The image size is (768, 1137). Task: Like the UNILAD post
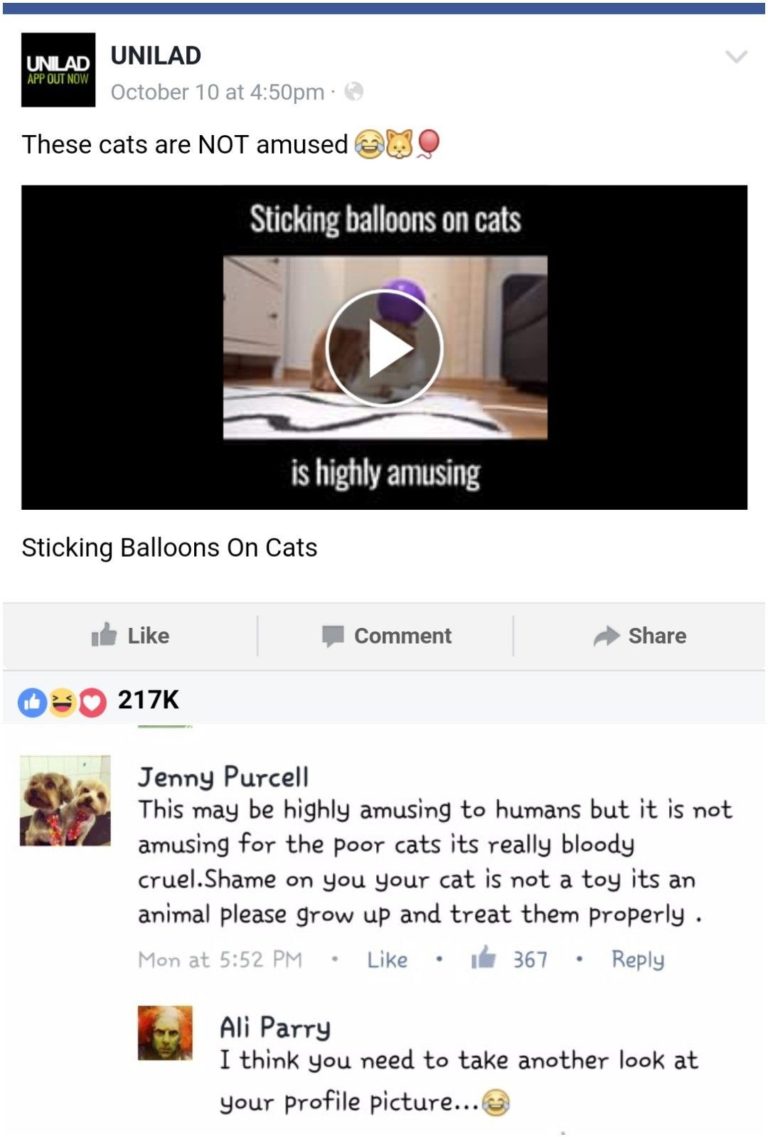coord(131,636)
